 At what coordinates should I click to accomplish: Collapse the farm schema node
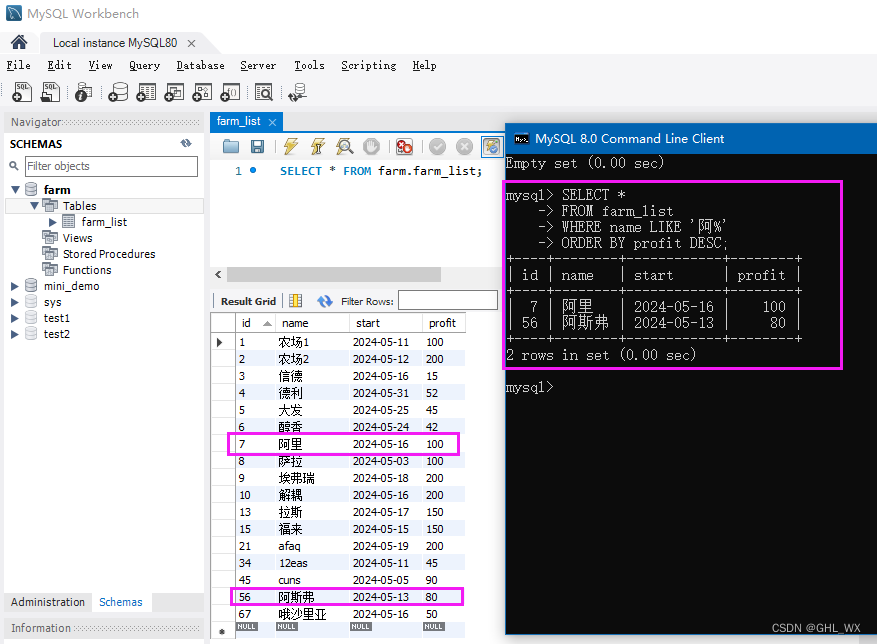point(15,190)
